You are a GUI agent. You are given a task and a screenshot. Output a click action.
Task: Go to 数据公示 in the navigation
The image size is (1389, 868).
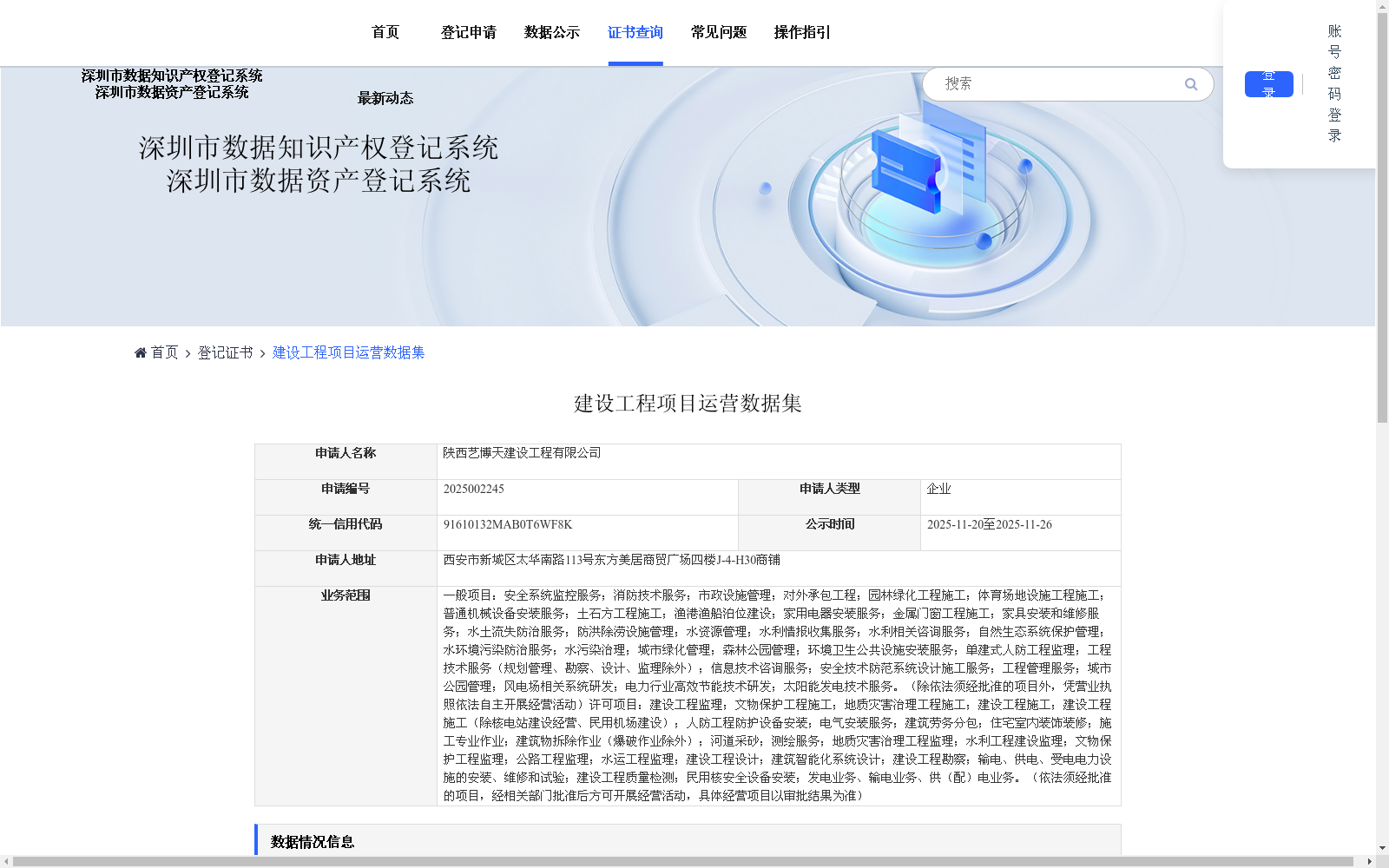[552, 32]
